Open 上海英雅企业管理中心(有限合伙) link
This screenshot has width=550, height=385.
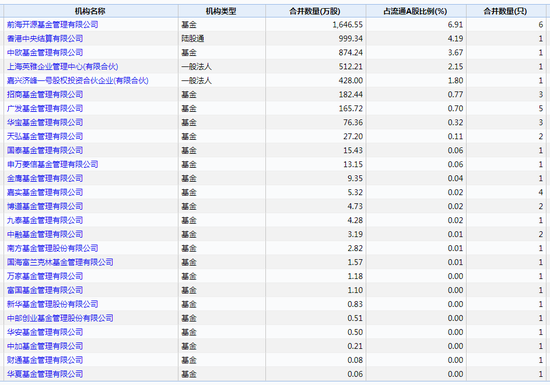point(63,67)
